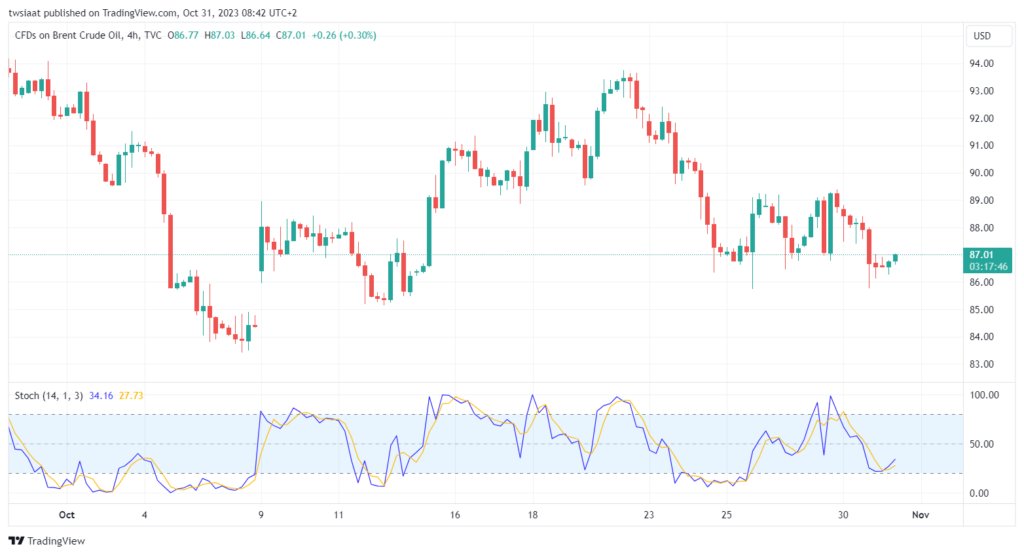Click the Stoch value 27.73
Screen dimensions: 1024x555
click(x=131, y=396)
